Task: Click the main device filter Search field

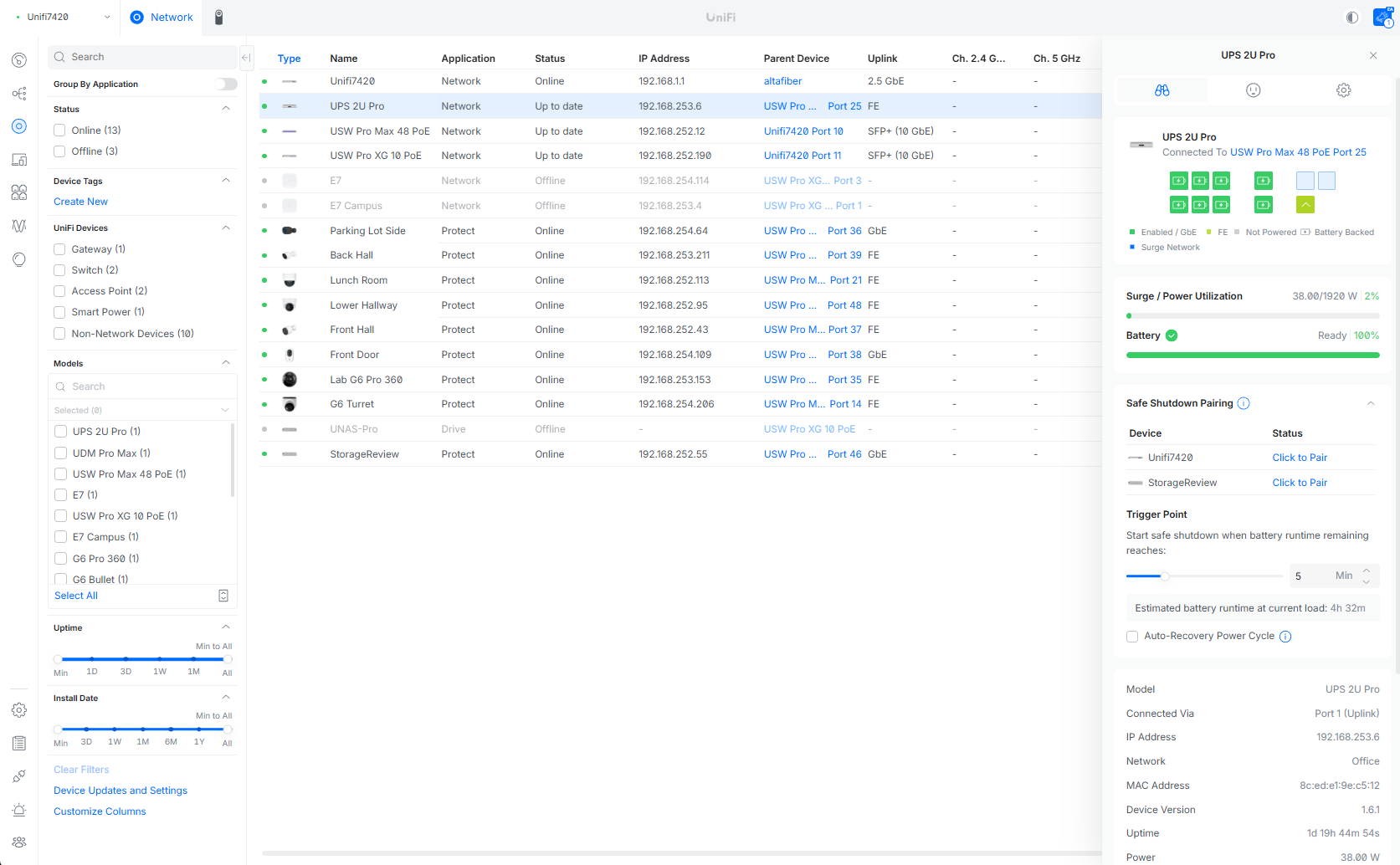Action: 142,57
